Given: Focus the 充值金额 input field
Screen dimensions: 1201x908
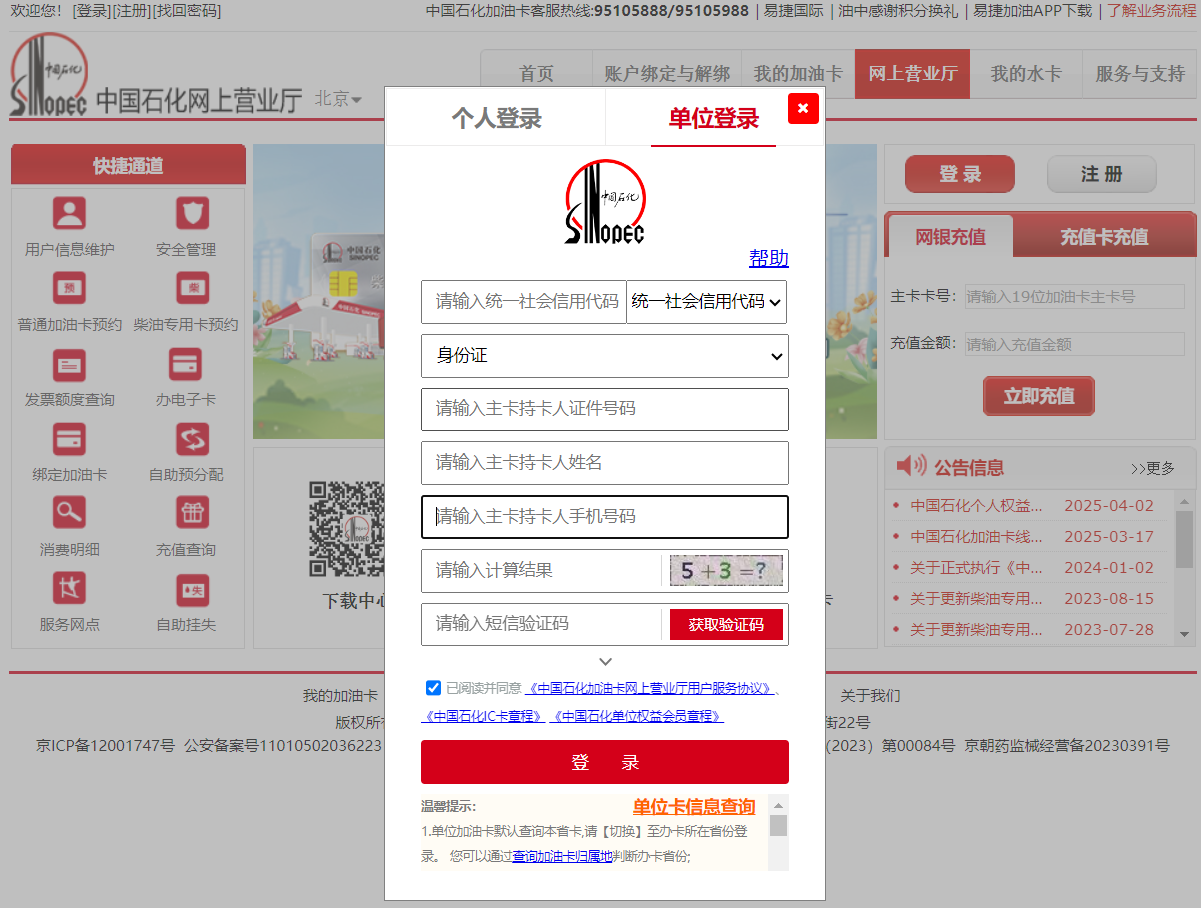Looking at the screenshot, I should click(1075, 345).
